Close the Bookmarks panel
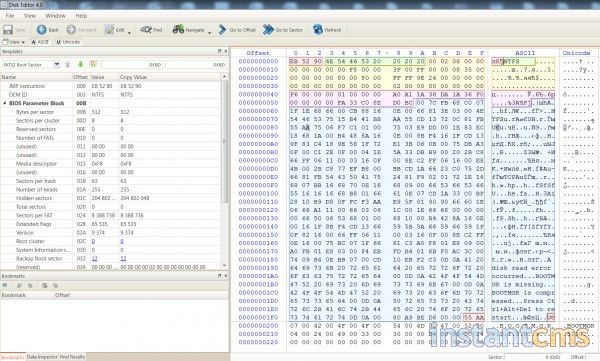This screenshot has width=600, height=361. [x=225, y=276]
